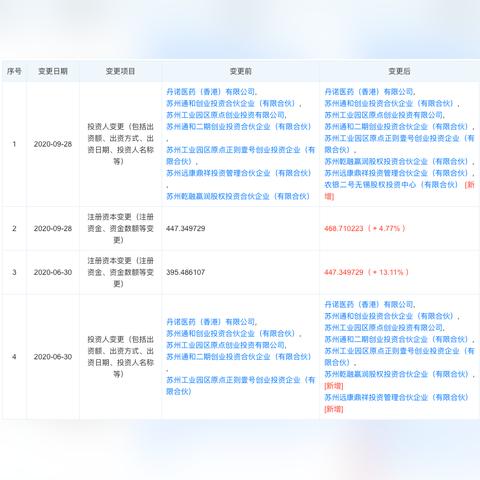Select the 变更日期 column header
Viewport: 480px width, 480px height.
tap(53, 71)
